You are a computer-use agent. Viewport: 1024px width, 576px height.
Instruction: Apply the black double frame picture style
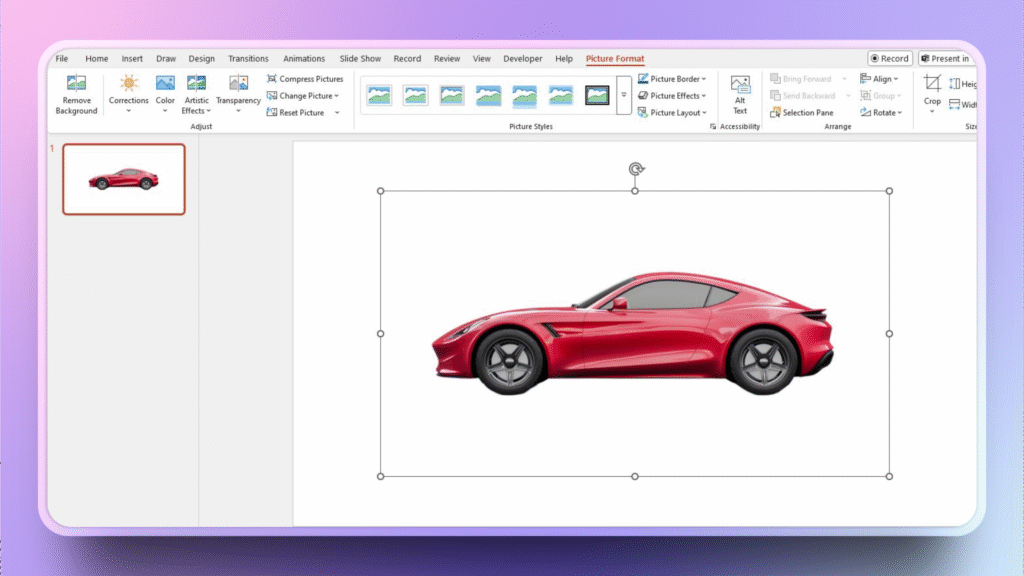tap(597, 95)
